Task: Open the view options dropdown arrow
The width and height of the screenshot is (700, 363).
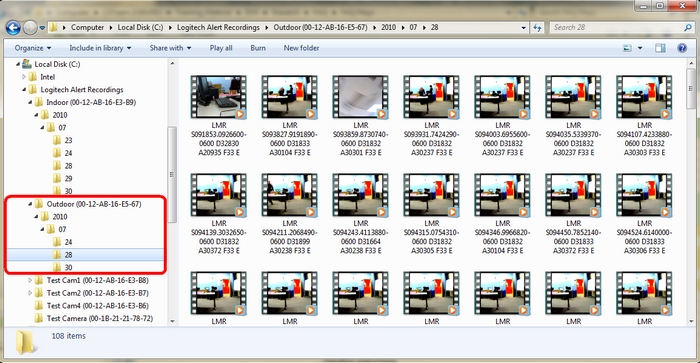Action: (640, 48)
